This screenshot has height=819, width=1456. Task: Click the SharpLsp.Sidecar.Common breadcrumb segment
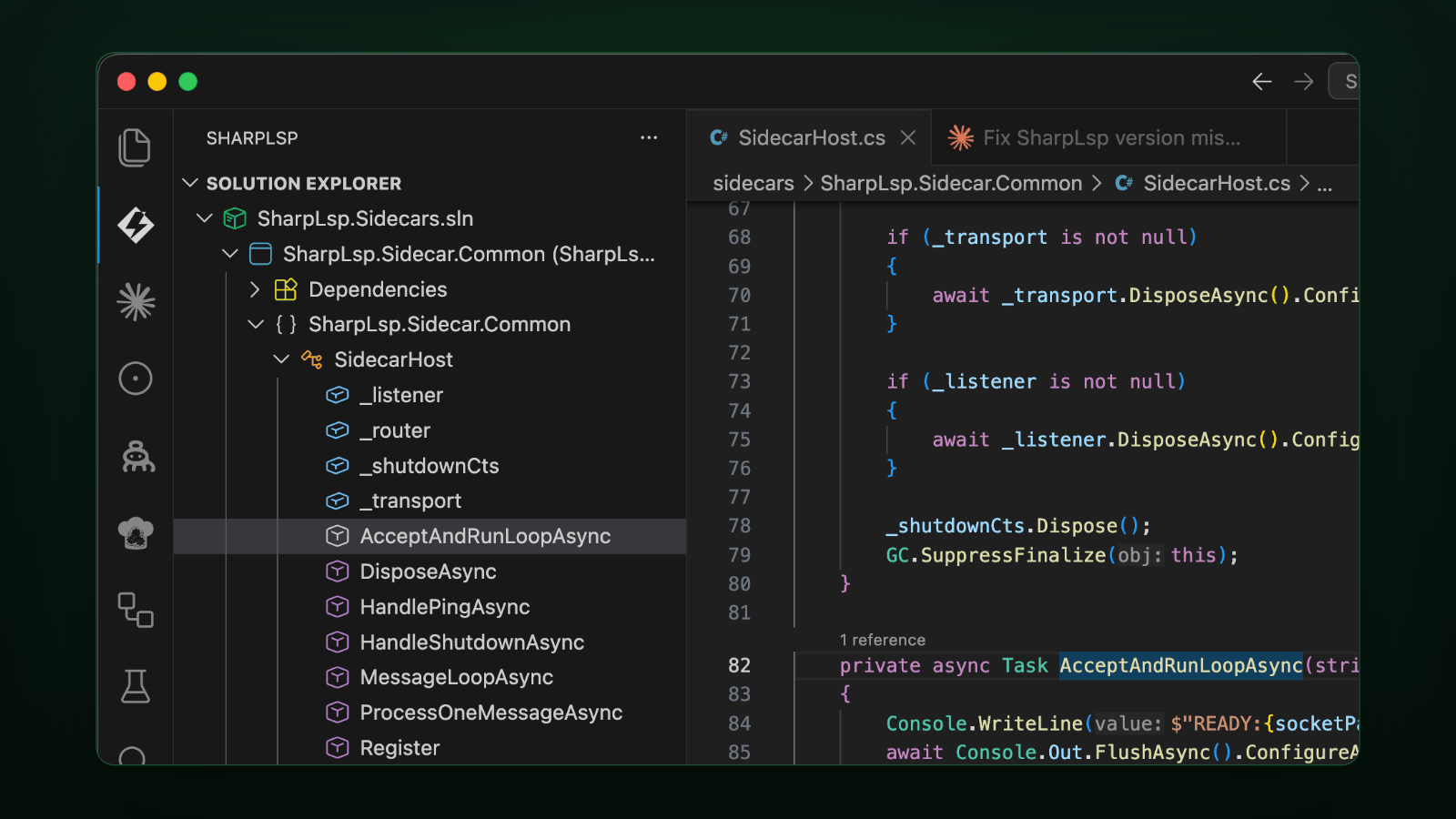click(951, 184)
